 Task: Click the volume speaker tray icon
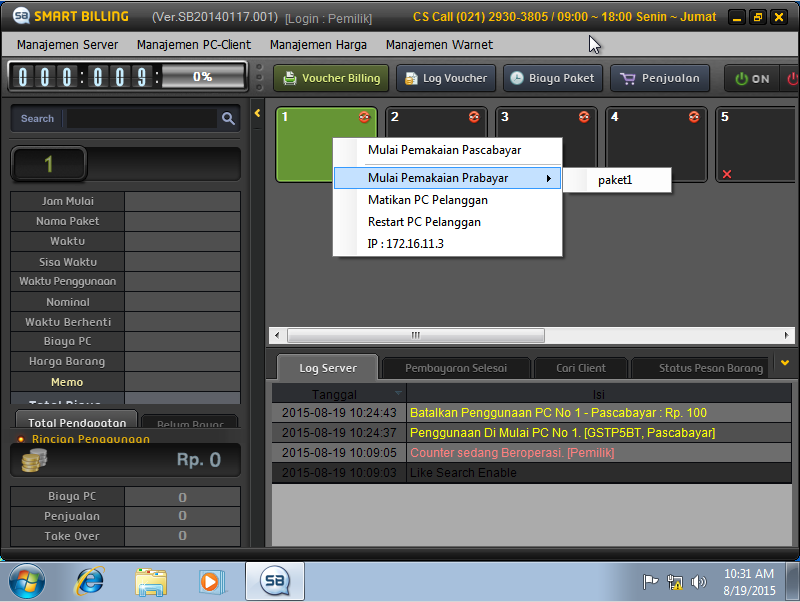698,582
